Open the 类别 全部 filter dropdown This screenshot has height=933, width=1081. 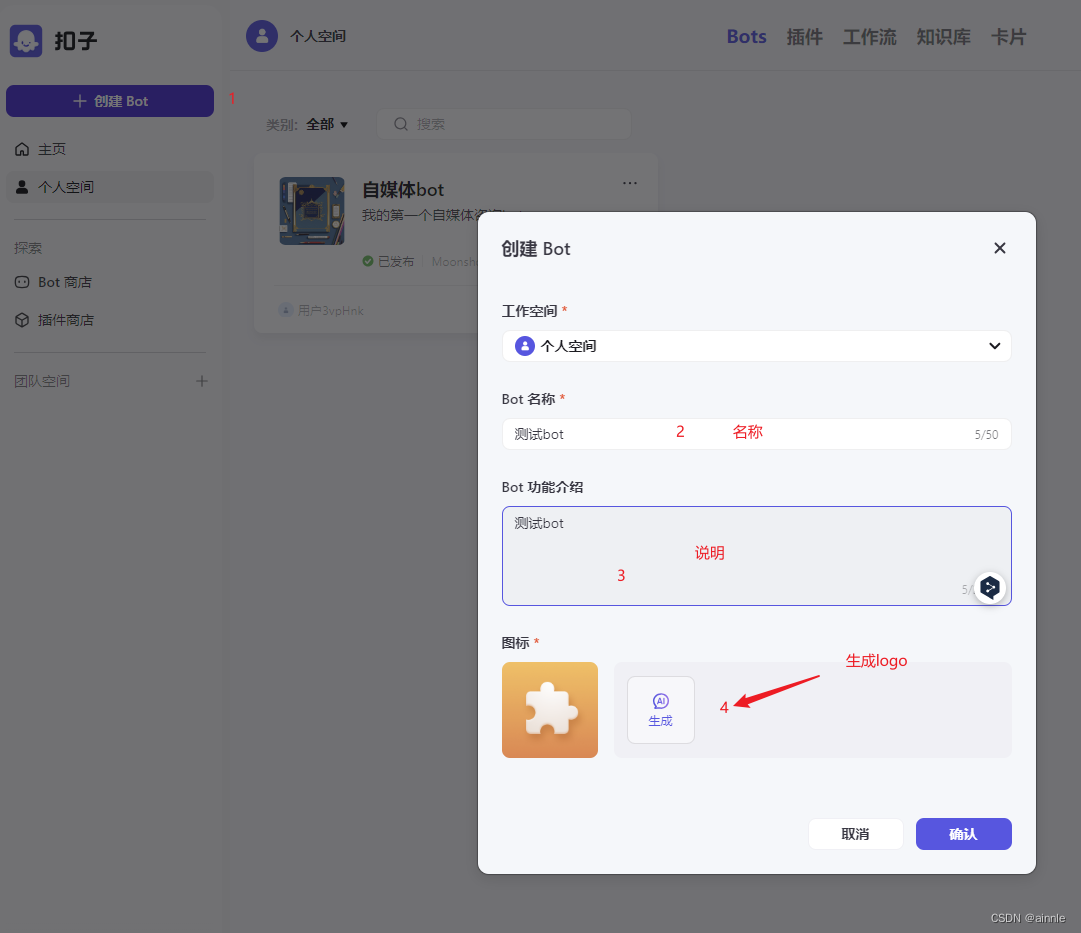(327, 125)
